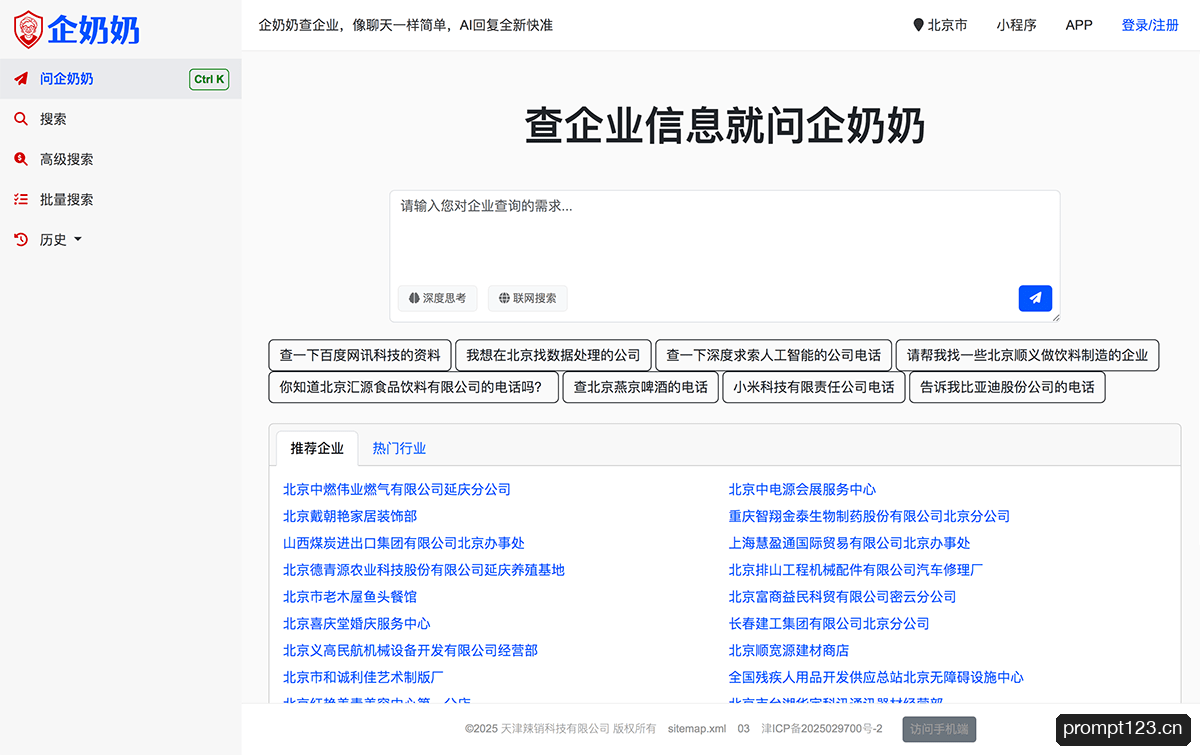Open the sitemap.xml footer link
Viewport: 1200px width, 755px height.
point(697,729)
